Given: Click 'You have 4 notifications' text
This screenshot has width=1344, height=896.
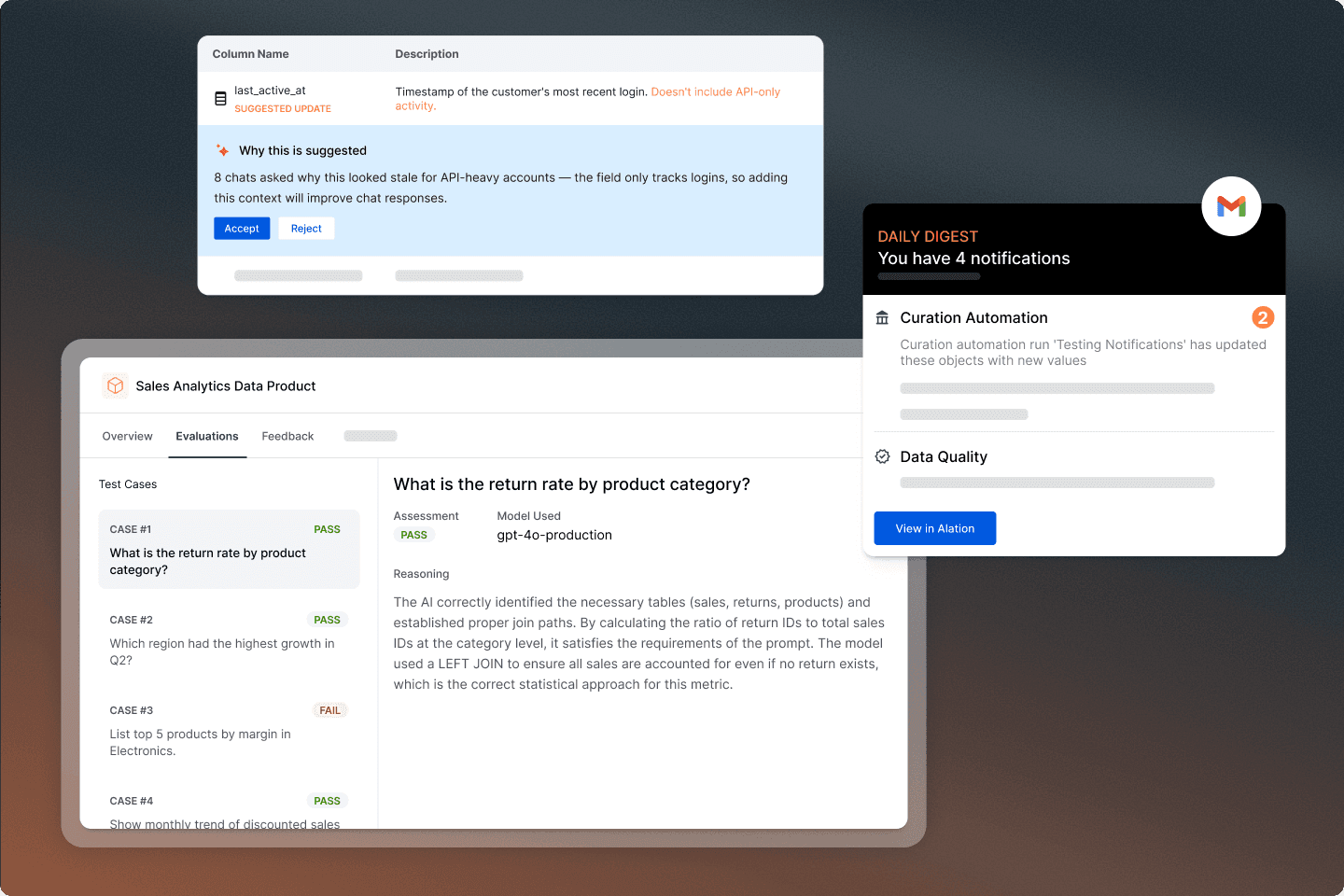Looking at the screenshot, I should pyautogui.click(x=973, y=259).
